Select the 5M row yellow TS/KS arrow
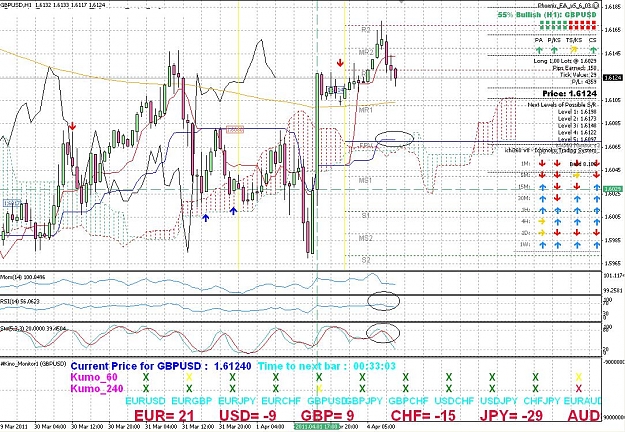625x432 pixels. pyautogui.click(x=576, y=175)
